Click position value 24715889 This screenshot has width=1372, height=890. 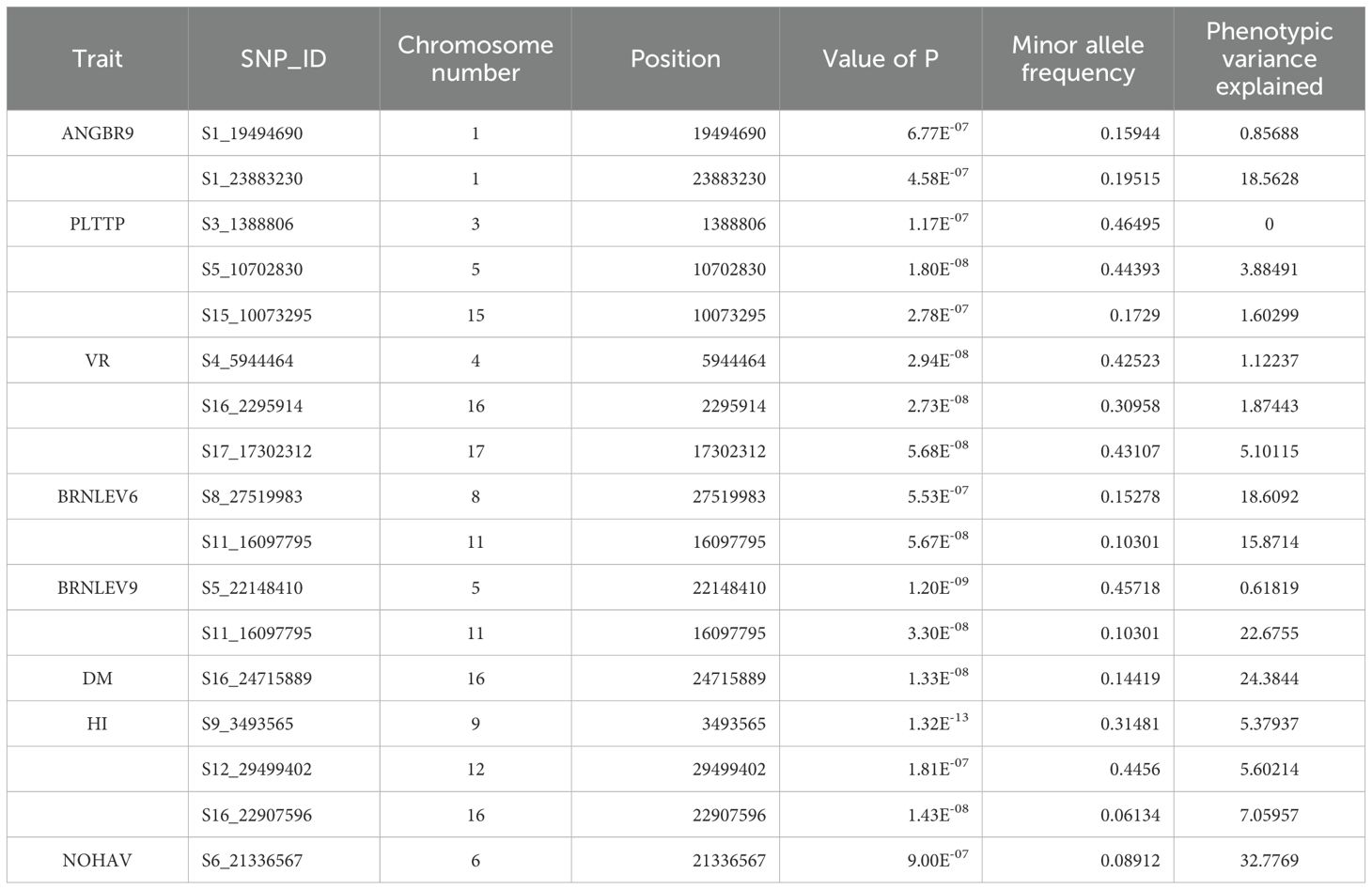pyautogui.click(x=729, y=679)
